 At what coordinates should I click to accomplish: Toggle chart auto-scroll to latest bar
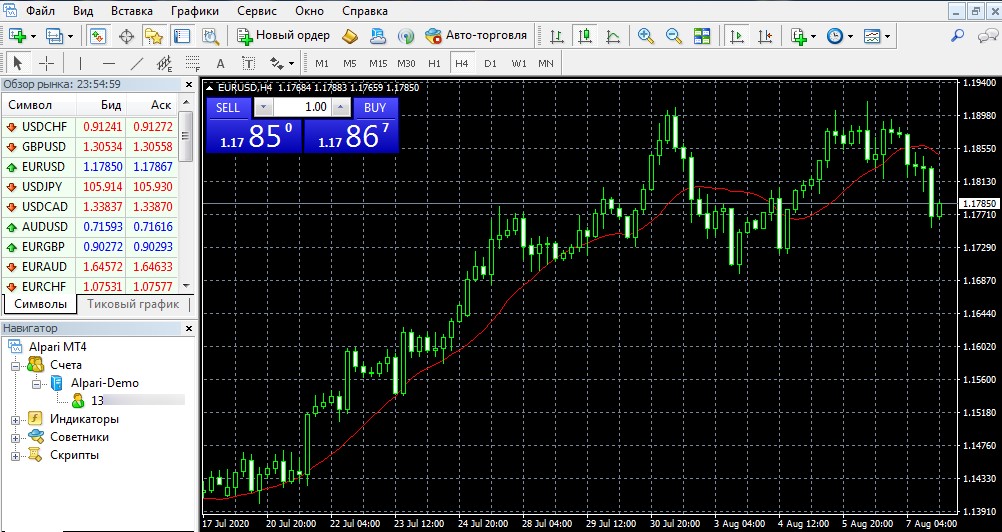737,36
